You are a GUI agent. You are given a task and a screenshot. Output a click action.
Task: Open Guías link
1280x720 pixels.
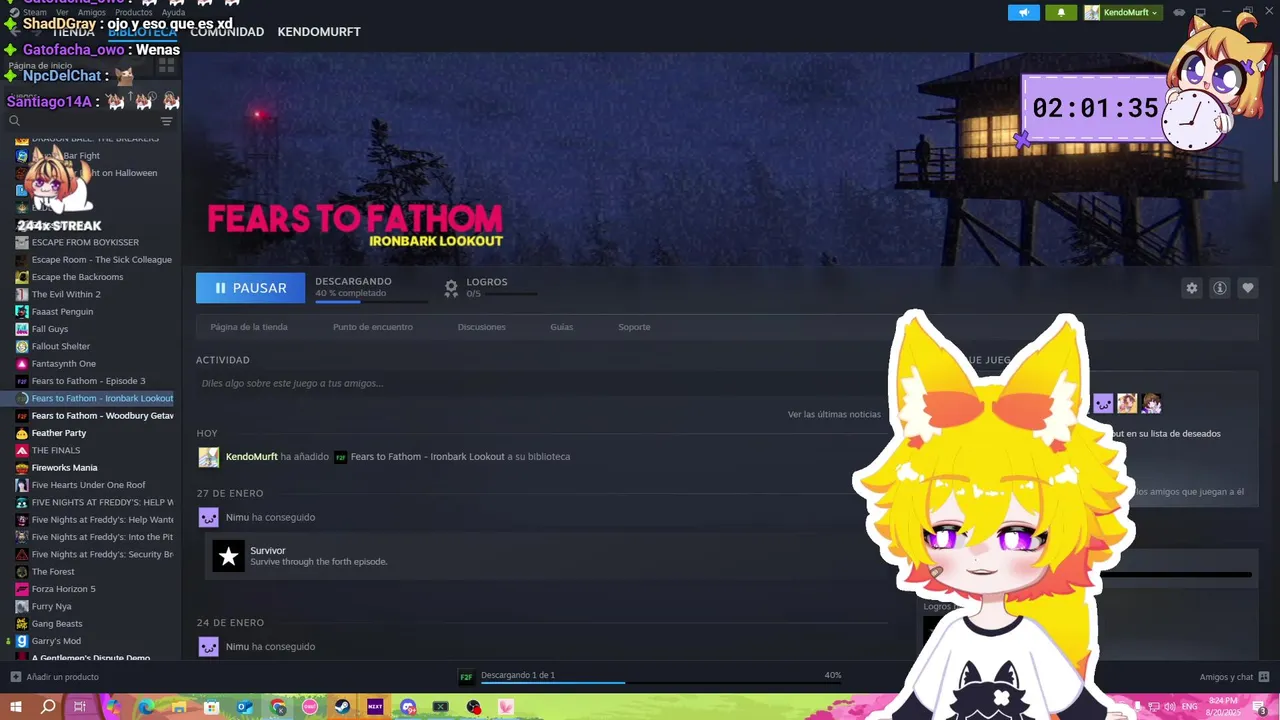pos(561,327)
